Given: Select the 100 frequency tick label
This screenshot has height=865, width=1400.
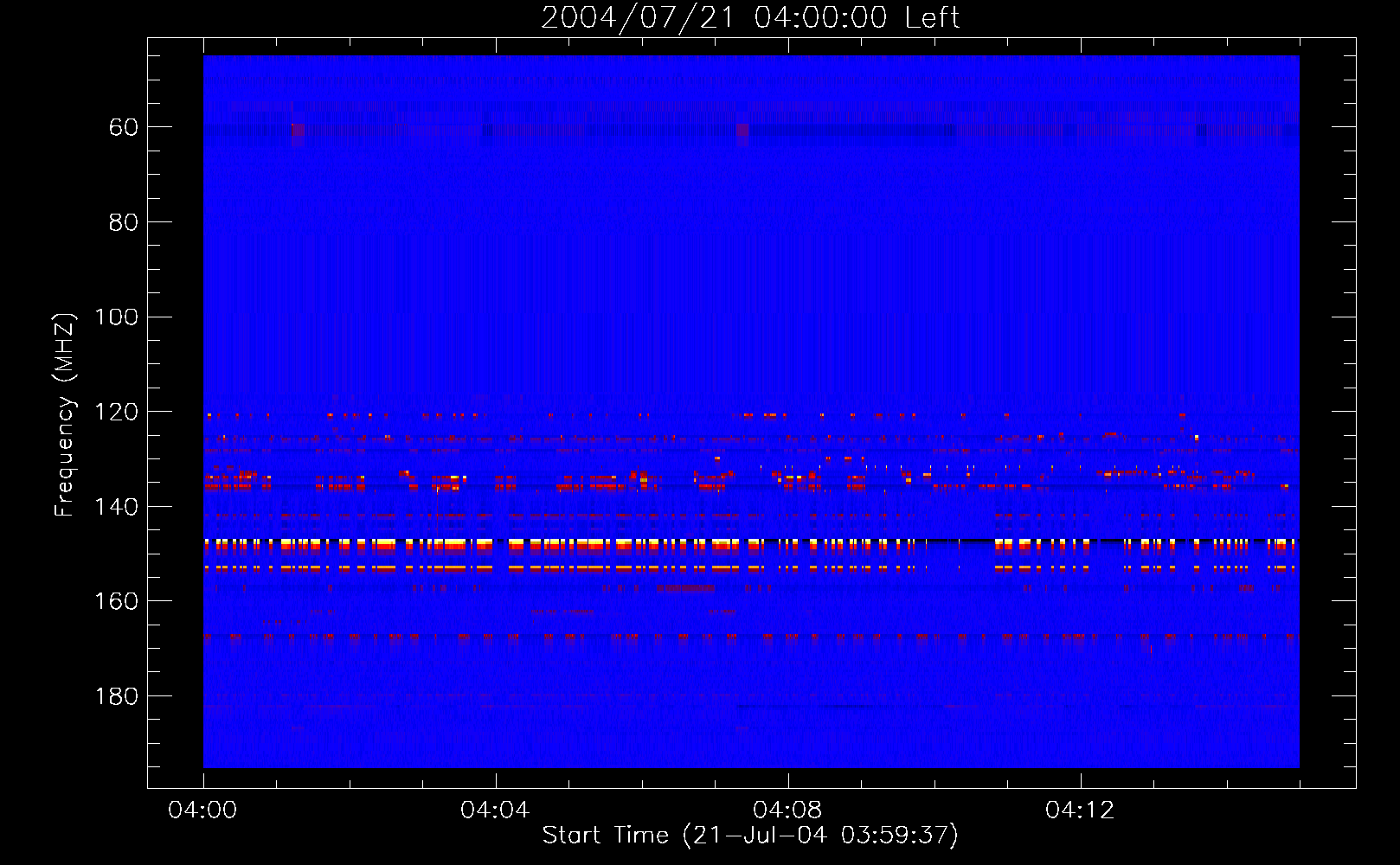Looking at the screenshot, I should 116,317.
